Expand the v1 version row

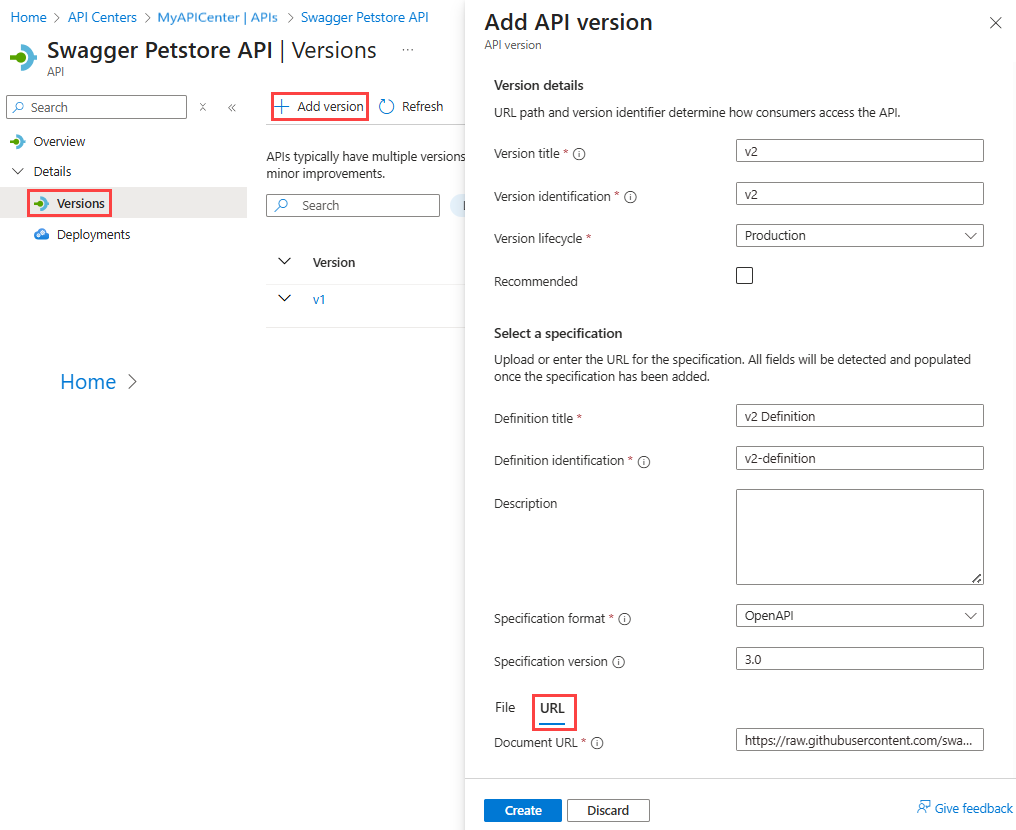[x=285, y=298]
